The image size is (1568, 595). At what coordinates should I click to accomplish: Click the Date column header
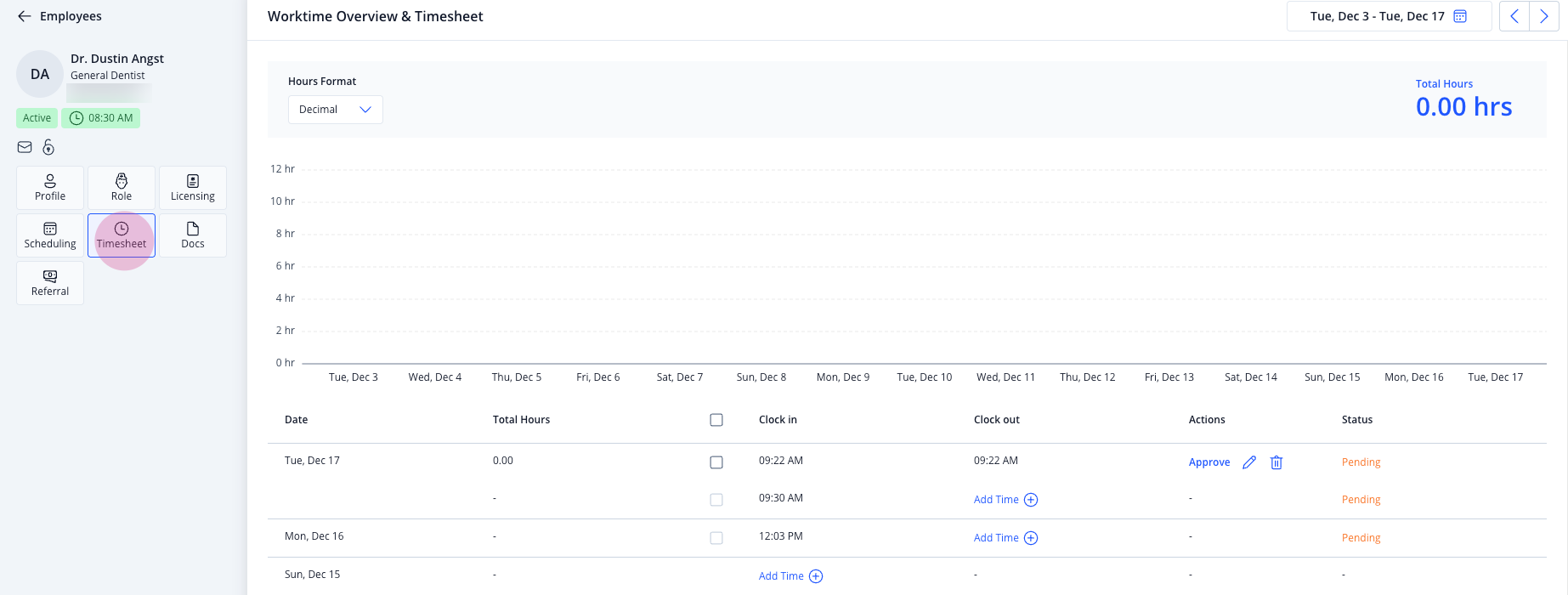[297, 420]
